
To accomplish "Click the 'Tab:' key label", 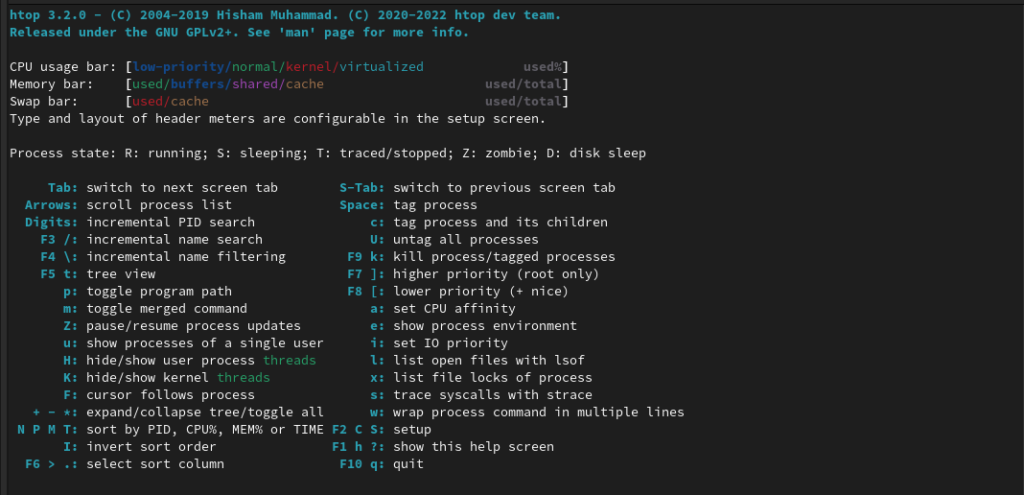I will (x=63, y=188).
